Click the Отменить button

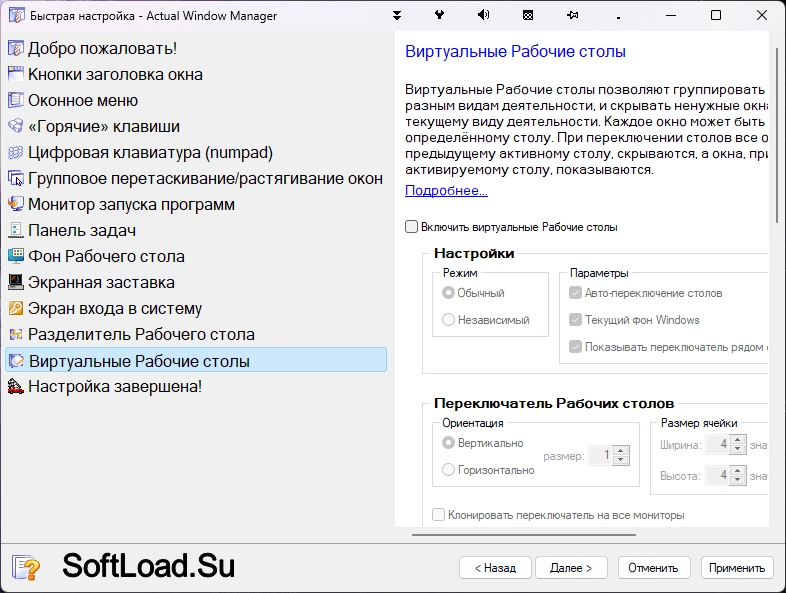654,568
